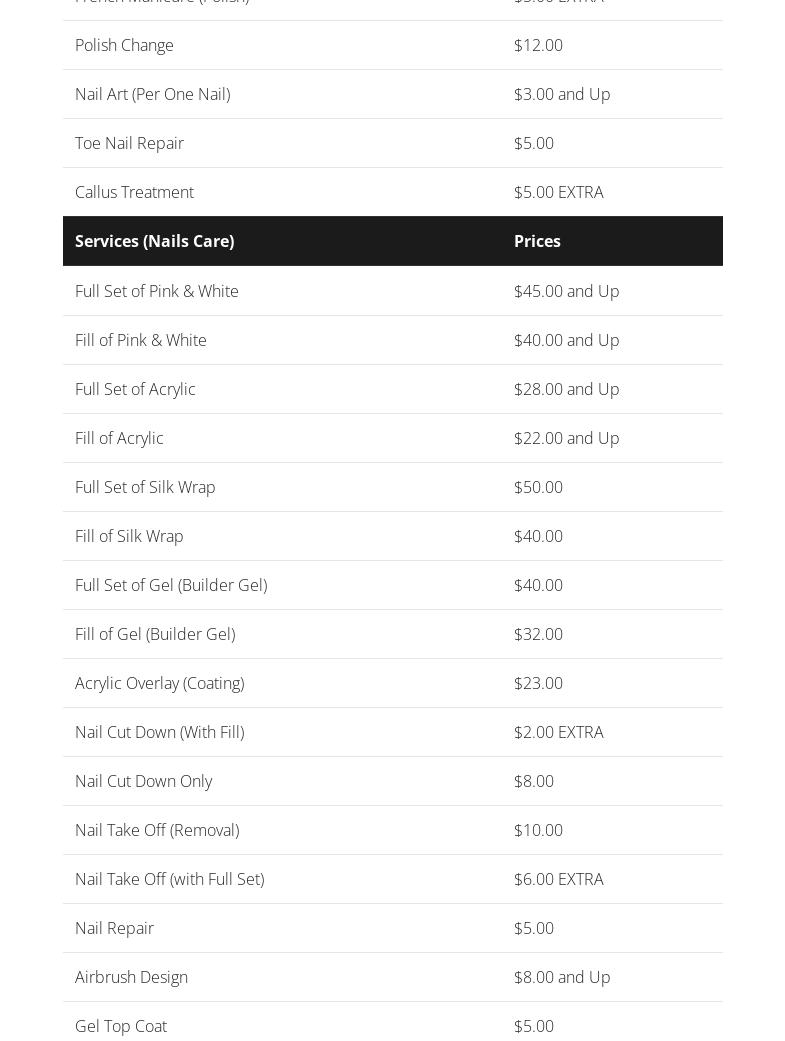Click the Nail Cut Down Only row

tap(143, 781)
